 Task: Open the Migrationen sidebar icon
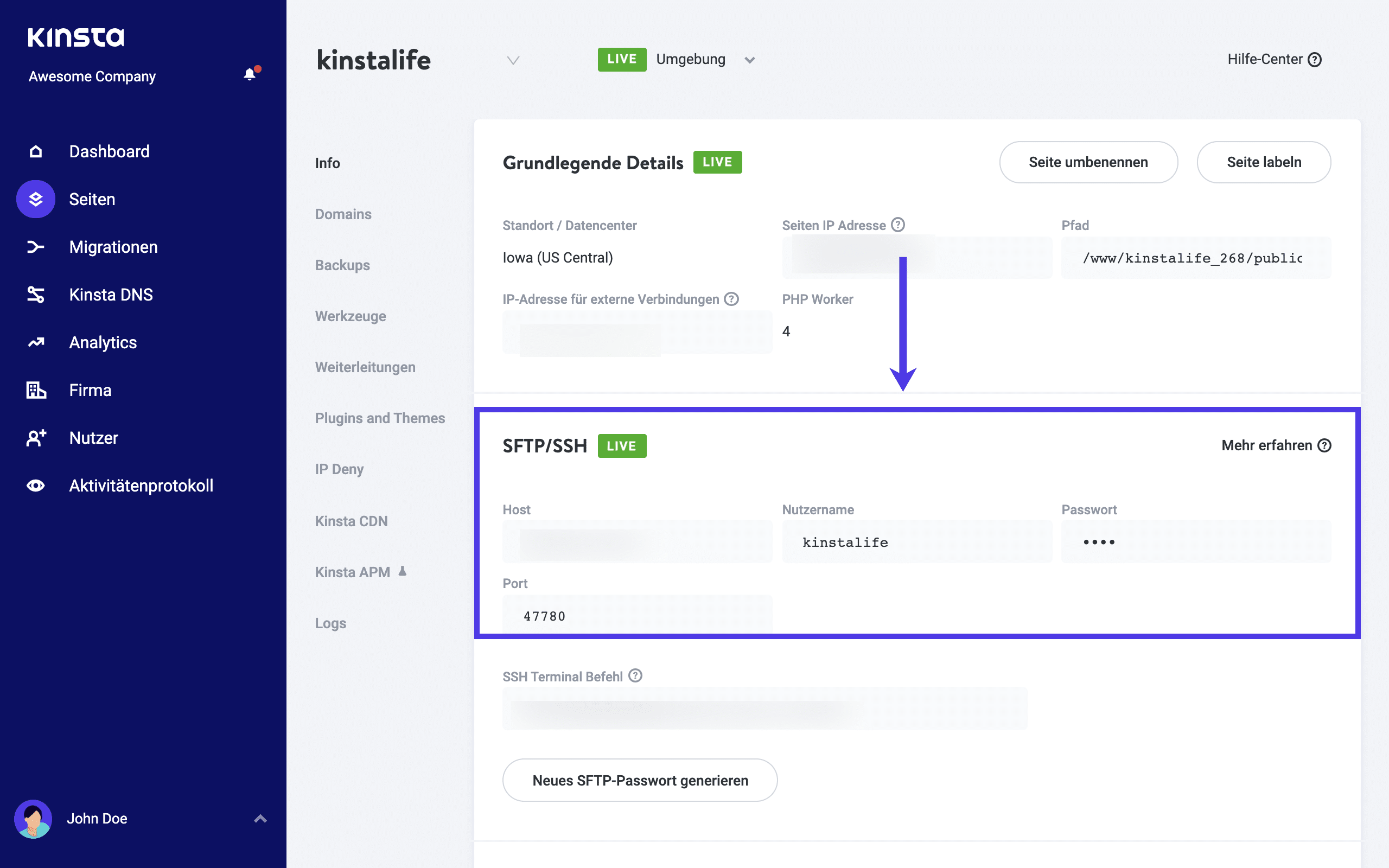36,247
